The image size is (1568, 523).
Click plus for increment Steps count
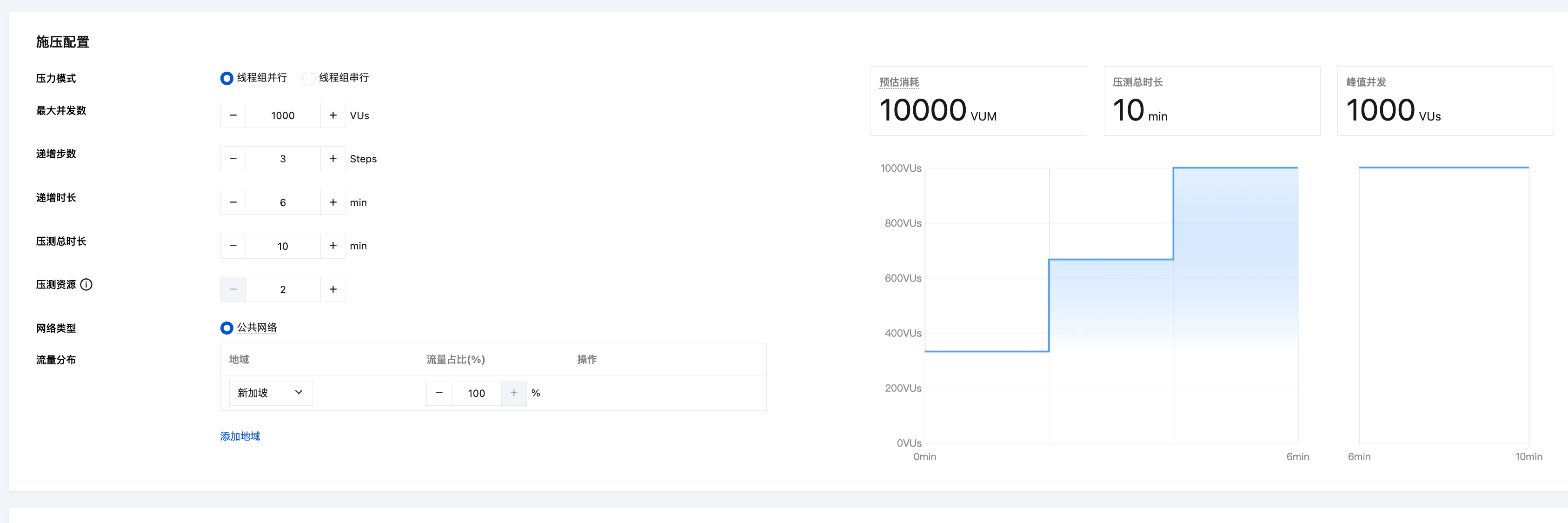point(332,158)
